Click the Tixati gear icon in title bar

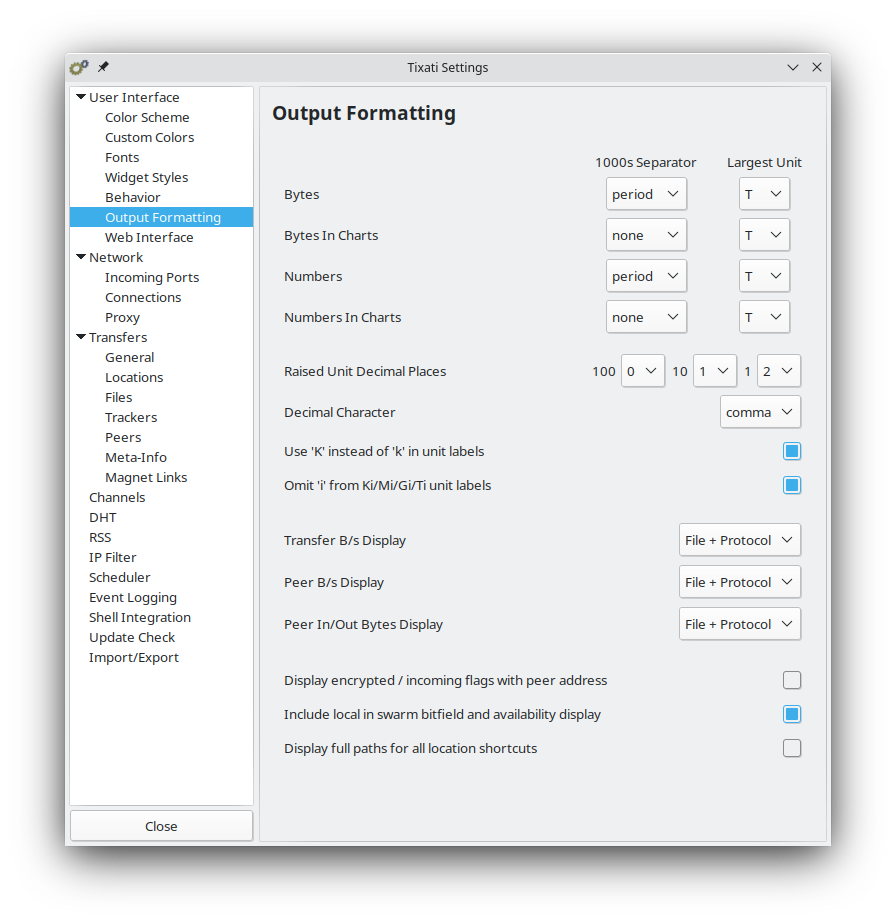79,68
